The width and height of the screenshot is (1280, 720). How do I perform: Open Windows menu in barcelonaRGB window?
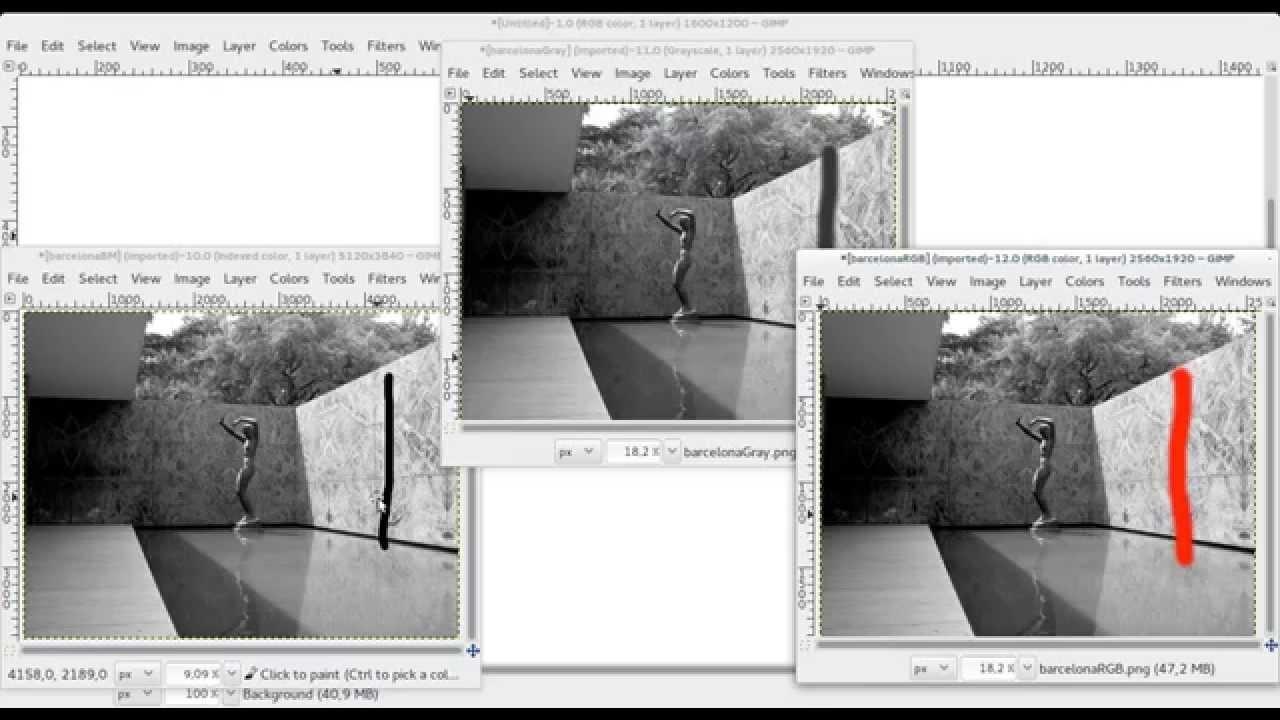click(x=1243, y=282)
